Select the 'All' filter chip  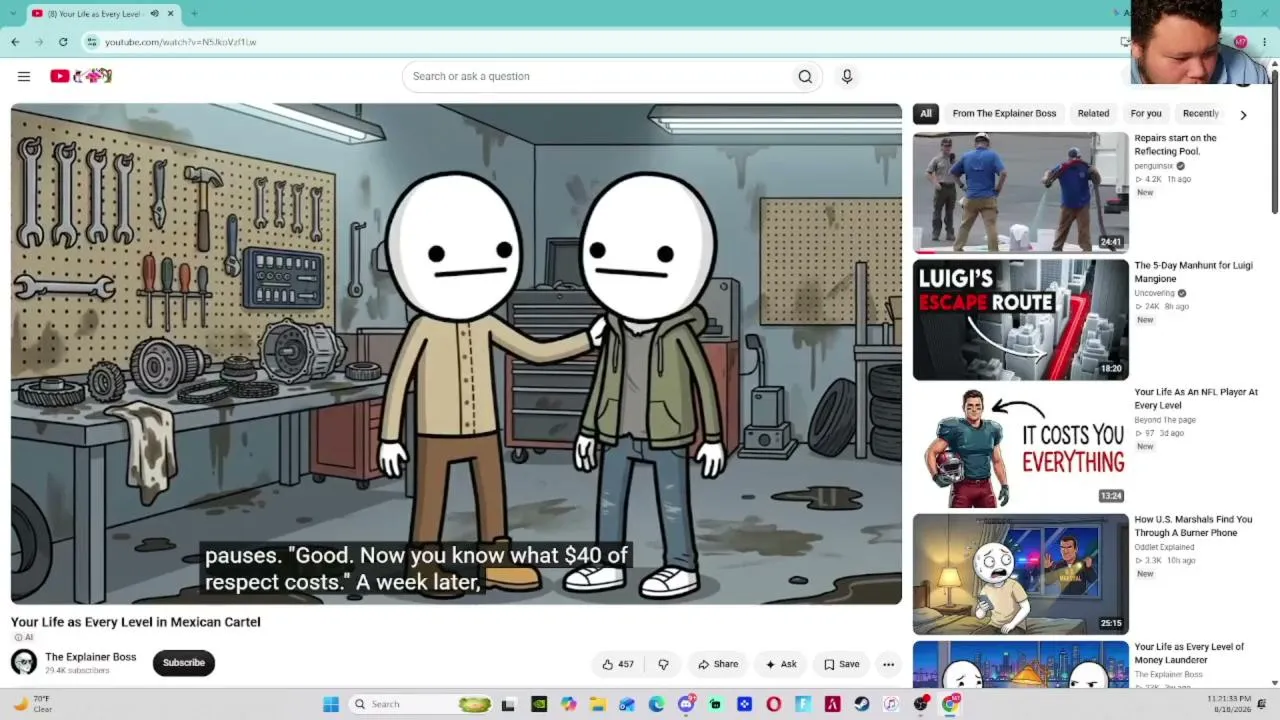pos(926,114)
